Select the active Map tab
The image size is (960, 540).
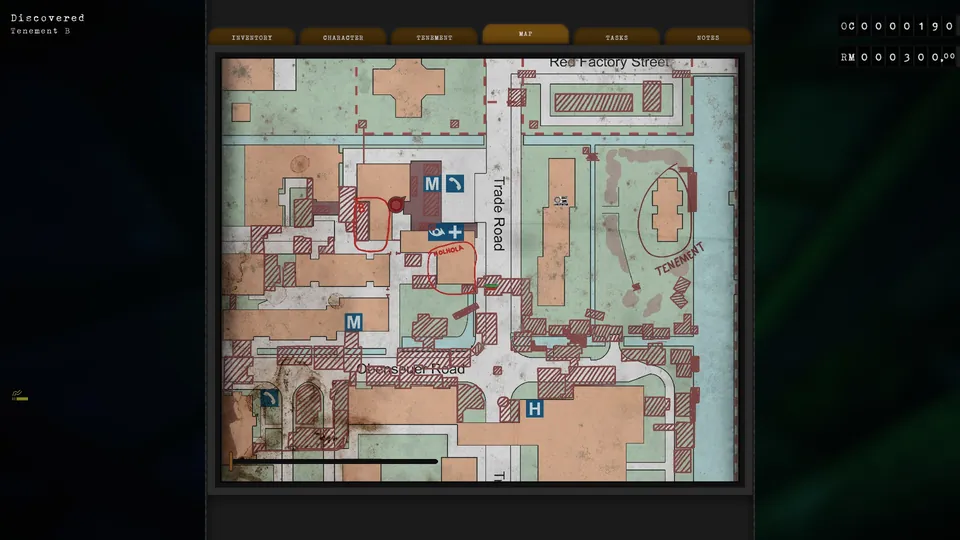[525, 34]
